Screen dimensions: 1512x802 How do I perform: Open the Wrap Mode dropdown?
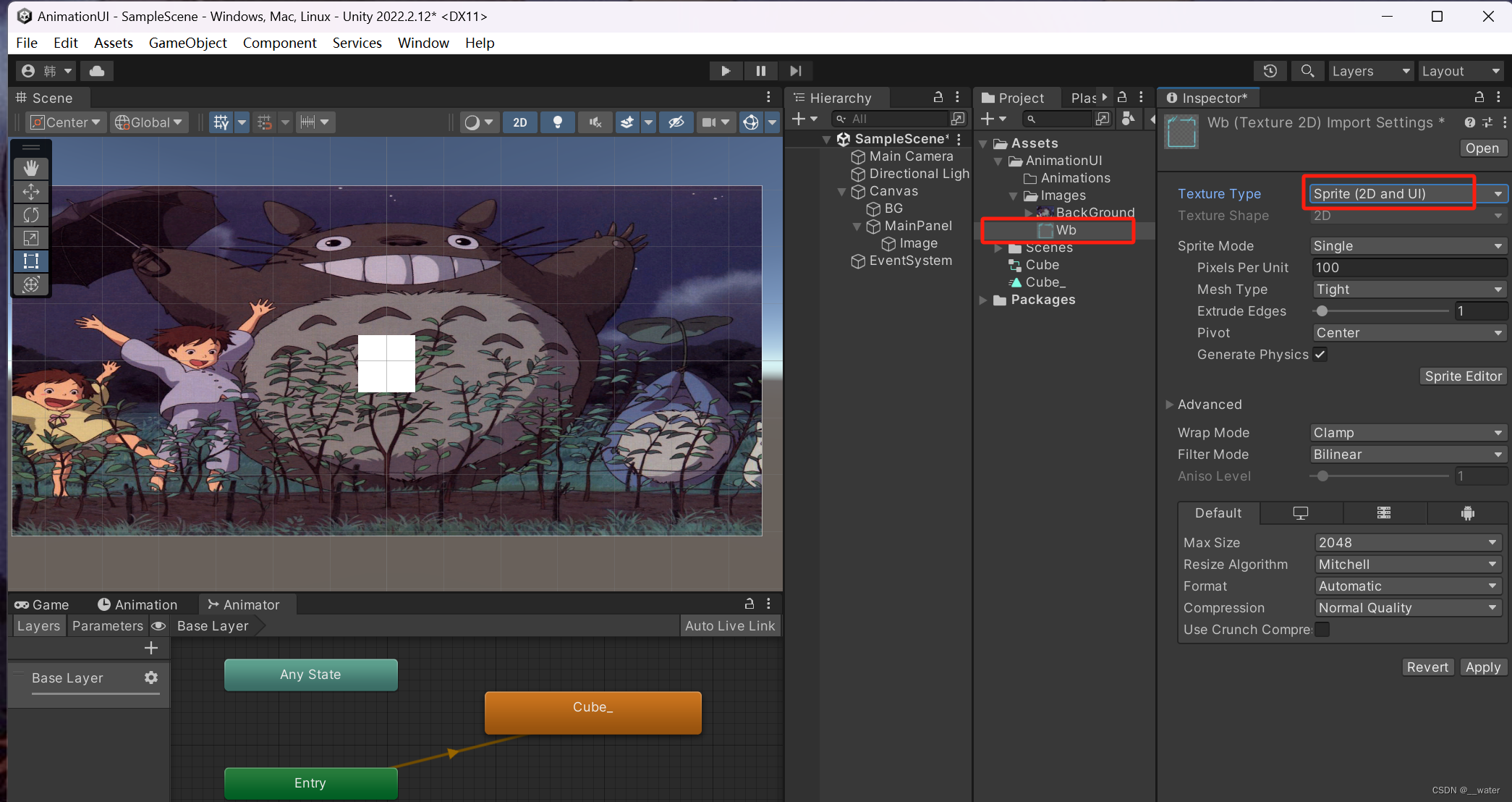coord(1409,433)
